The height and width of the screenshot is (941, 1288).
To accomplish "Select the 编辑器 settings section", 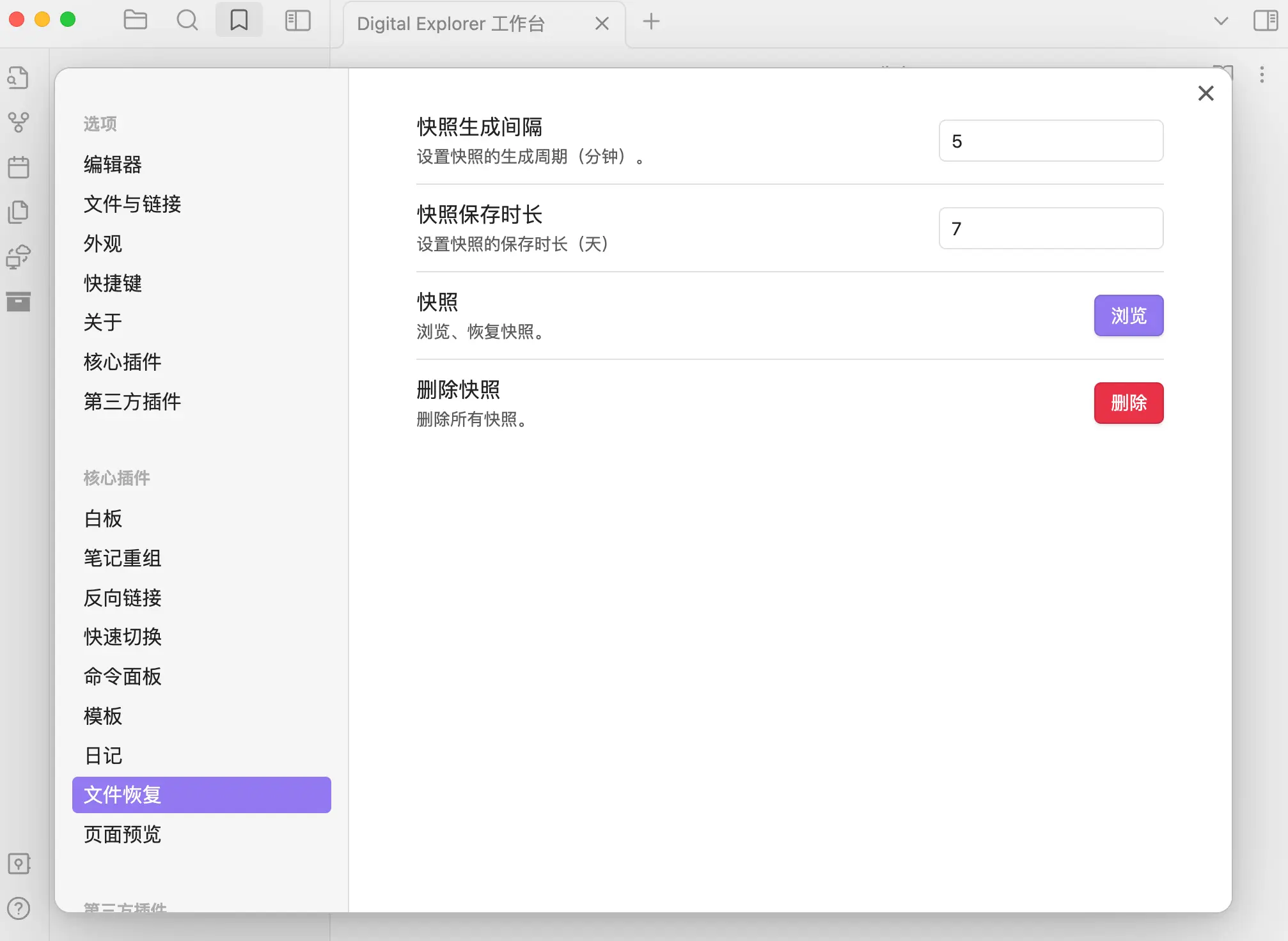I will tap(113, 164).
